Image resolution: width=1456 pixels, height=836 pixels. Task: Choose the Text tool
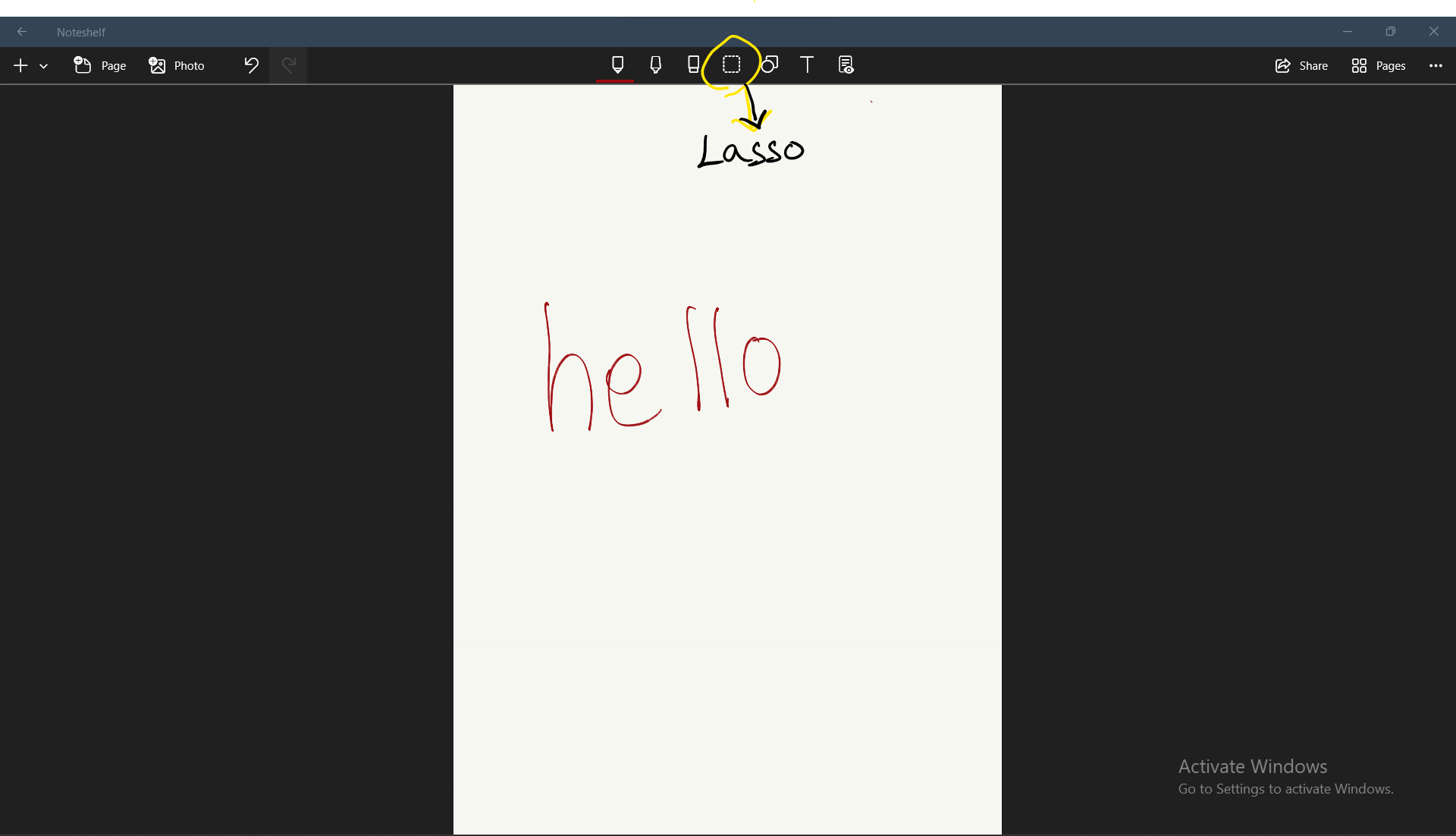[807, 64]
